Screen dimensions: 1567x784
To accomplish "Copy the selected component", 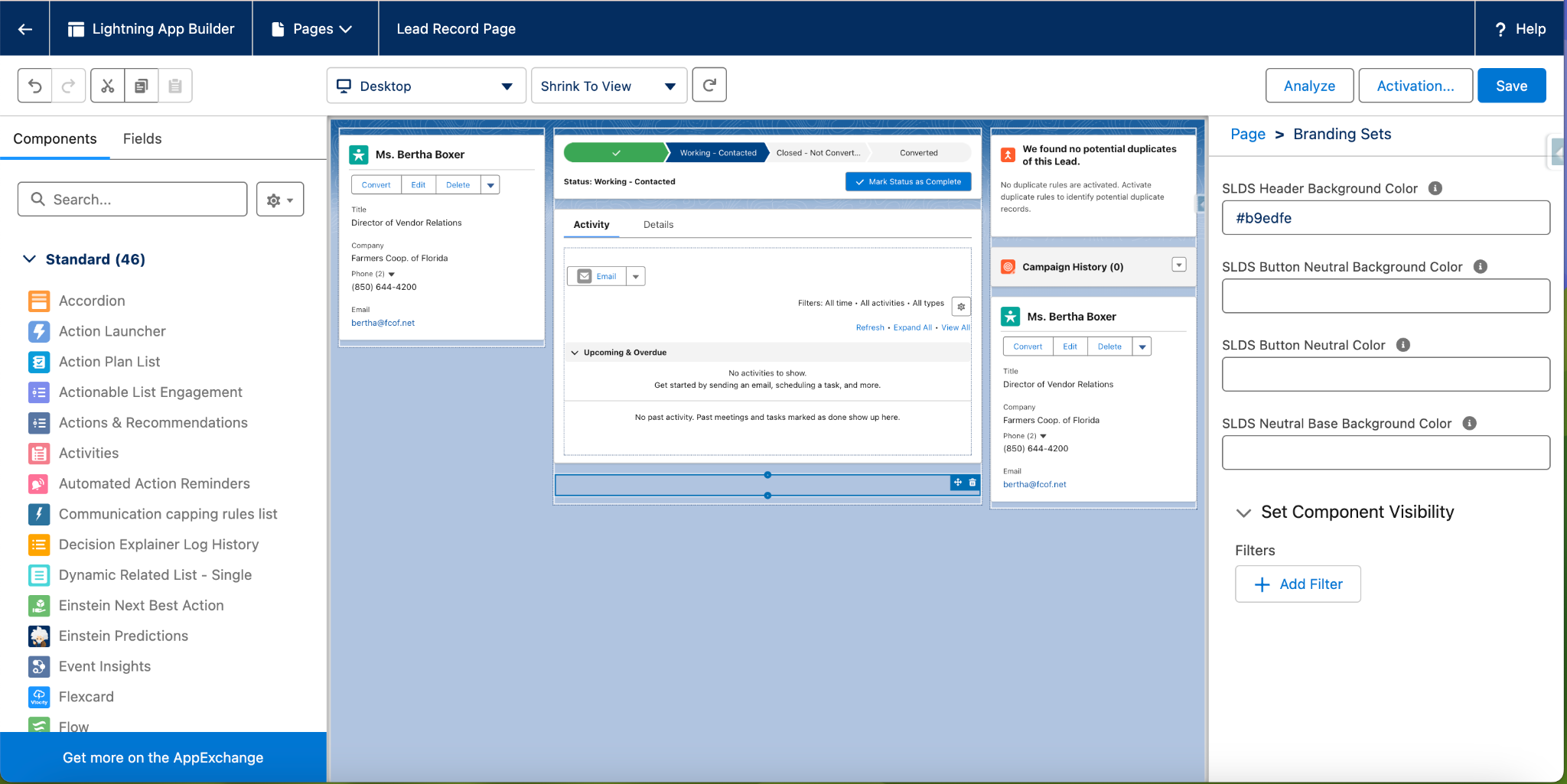I will 142,86.
